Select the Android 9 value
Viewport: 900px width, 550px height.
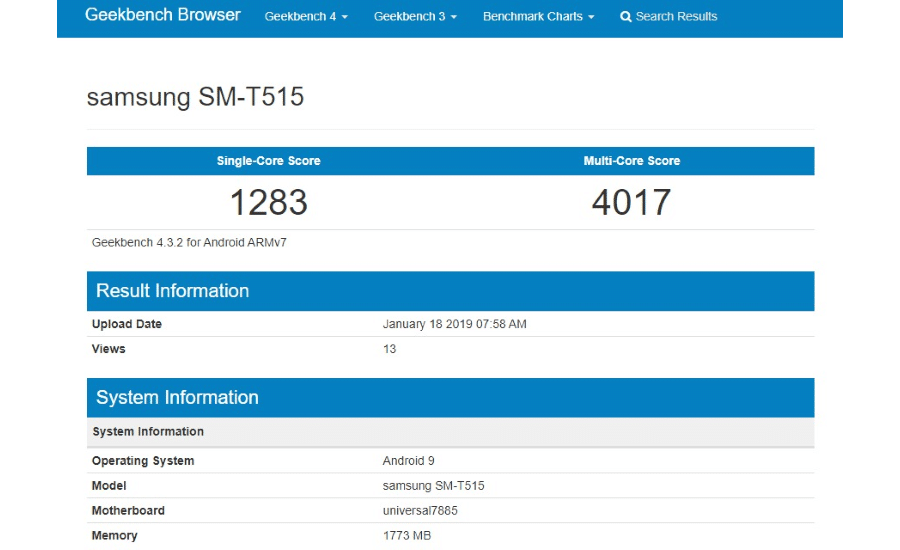pyautogui.click(x=409, y=460)
